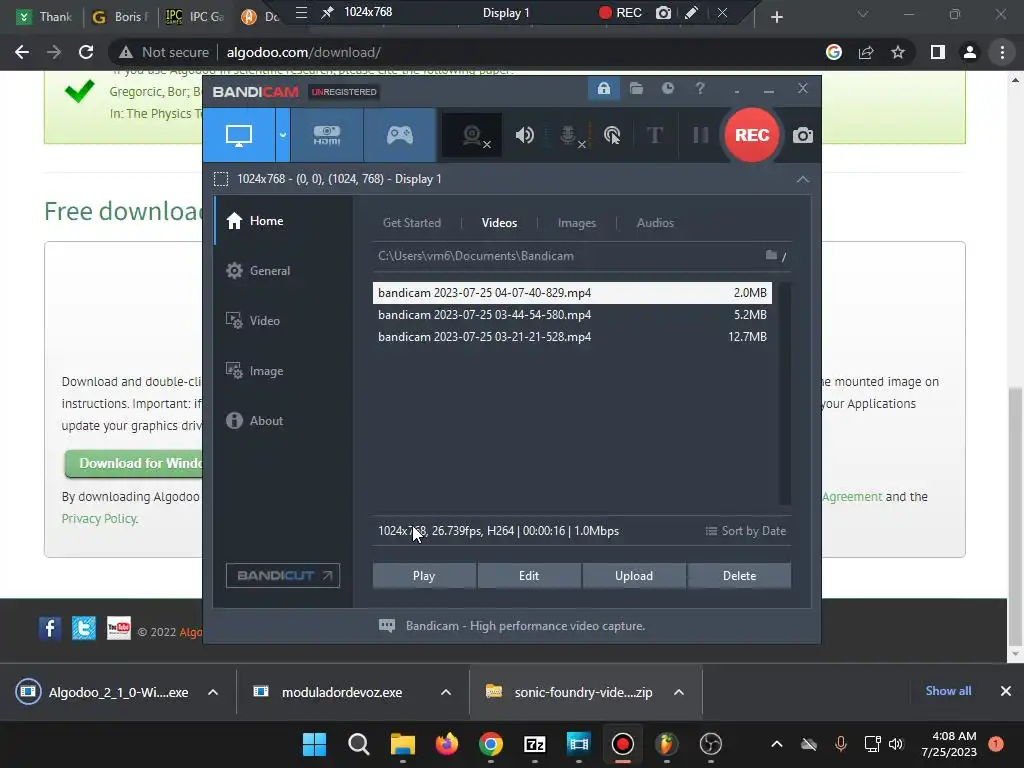Take screenshot with Bandicam camera icon
1024x768 pixels.
click(x=803, y=135)
